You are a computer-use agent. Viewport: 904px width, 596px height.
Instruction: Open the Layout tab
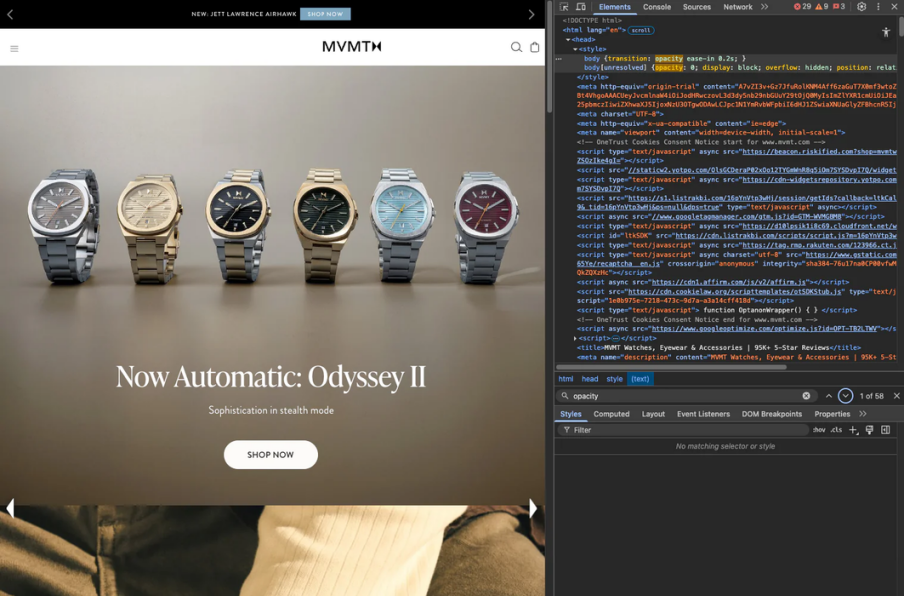tap(653, 414)
